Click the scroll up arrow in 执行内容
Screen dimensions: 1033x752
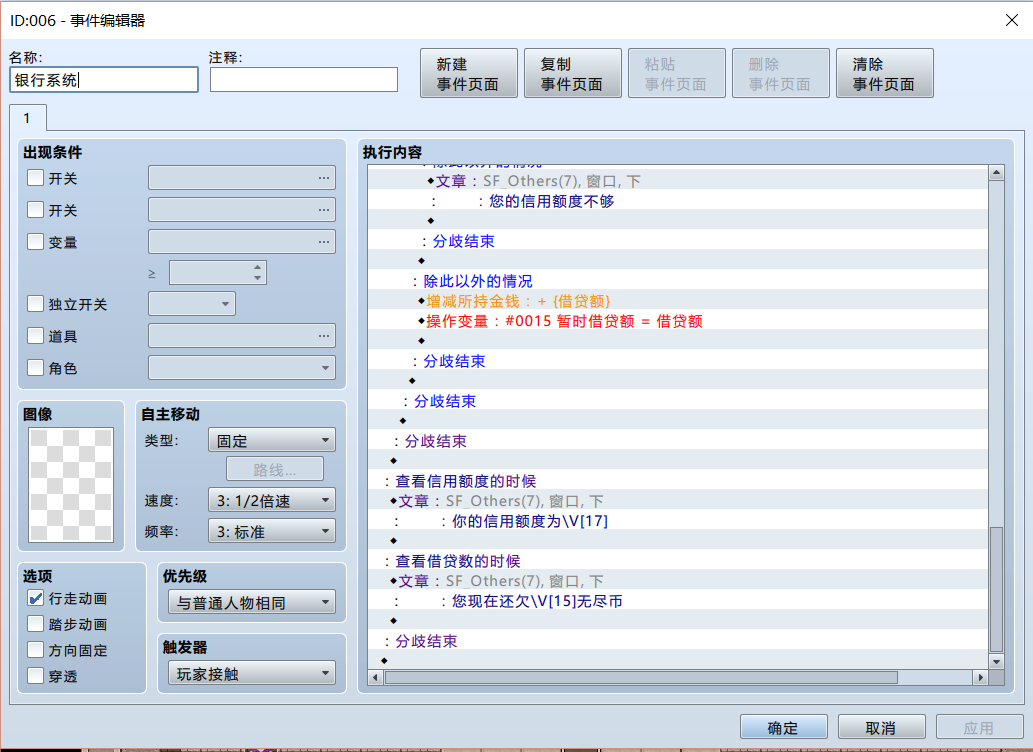pos(996,173)
